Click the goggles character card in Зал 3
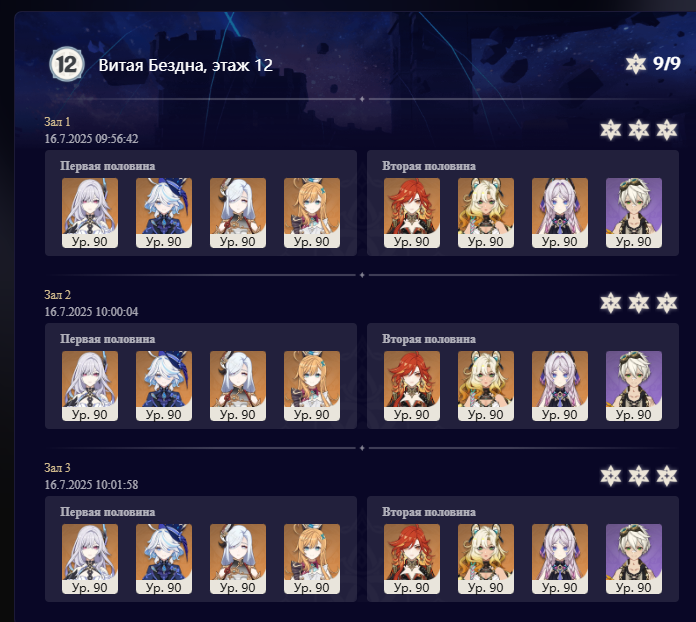Image resolution: width=696 pixels, height=622 pixels. (633, 559)
